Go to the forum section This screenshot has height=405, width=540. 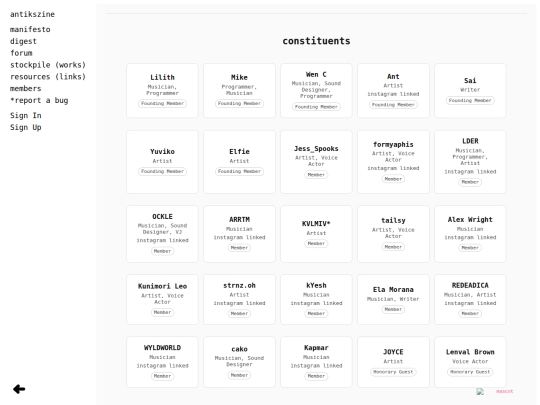21,53
